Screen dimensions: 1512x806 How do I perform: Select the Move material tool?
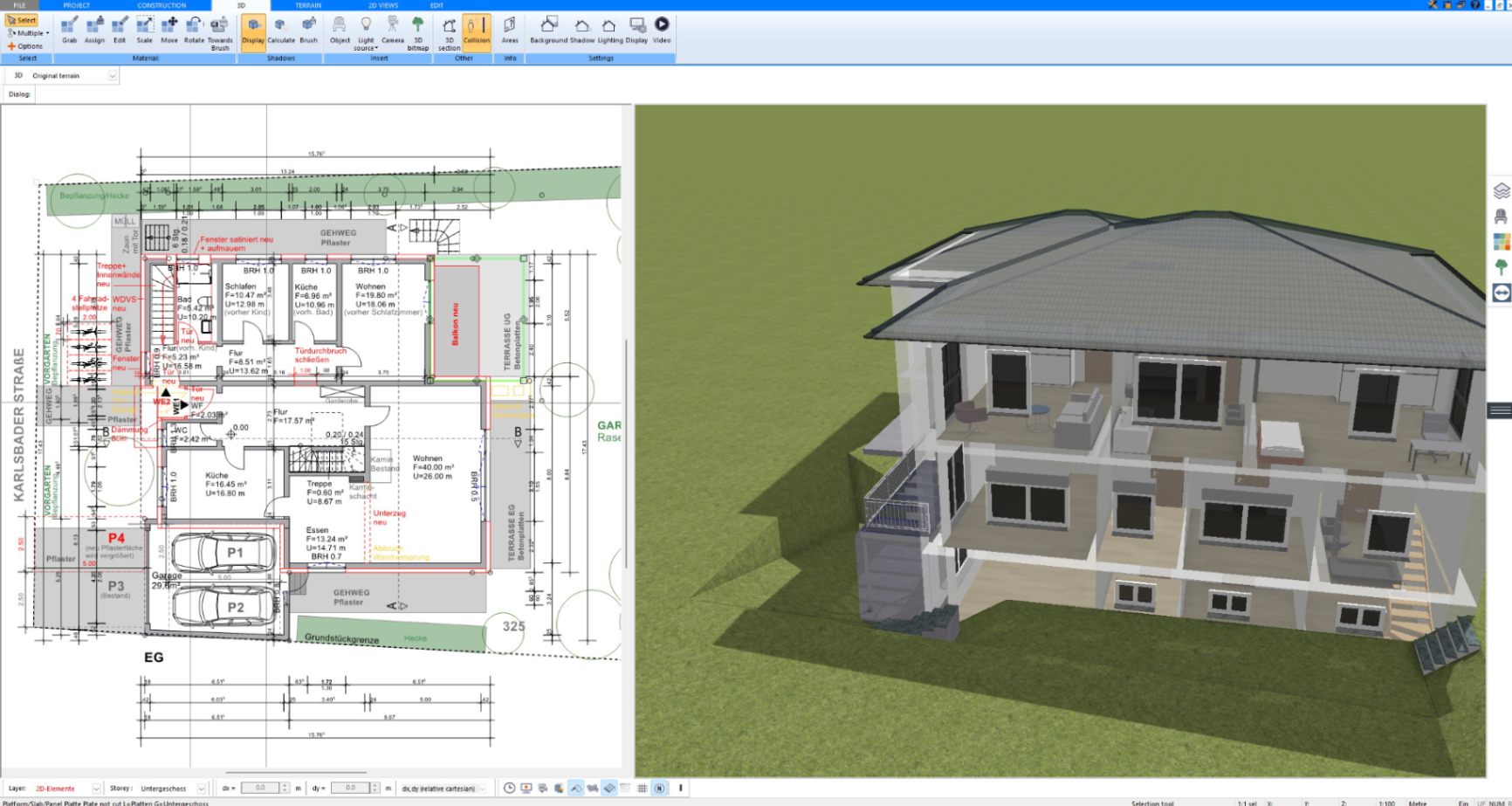click(x=169, y=30)
